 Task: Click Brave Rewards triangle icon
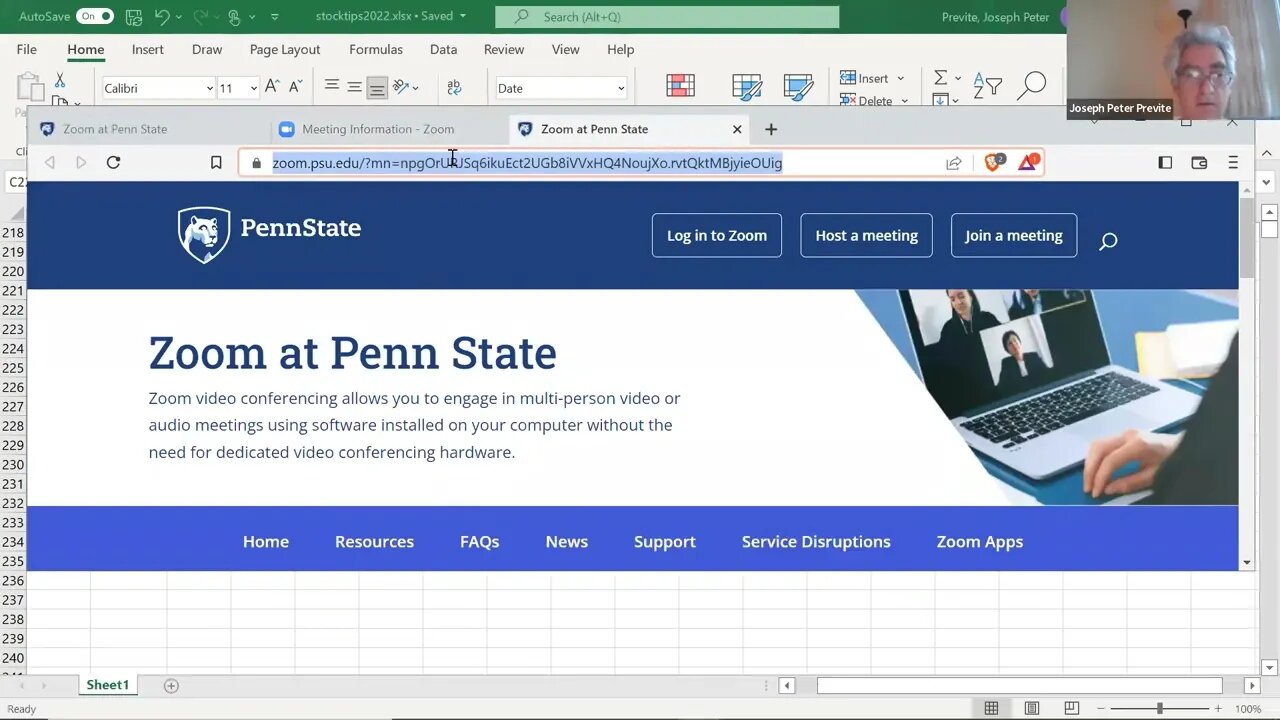click(1028, 162)
